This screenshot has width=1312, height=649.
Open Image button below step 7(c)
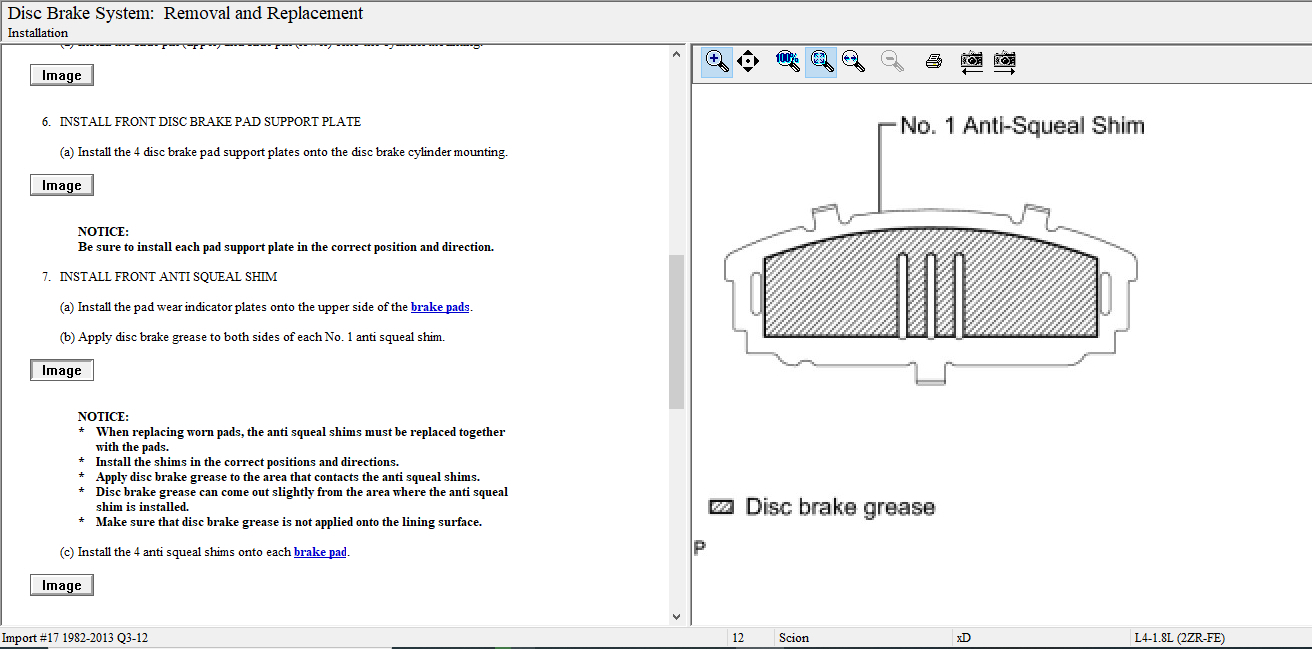click(x=62, y=585)
